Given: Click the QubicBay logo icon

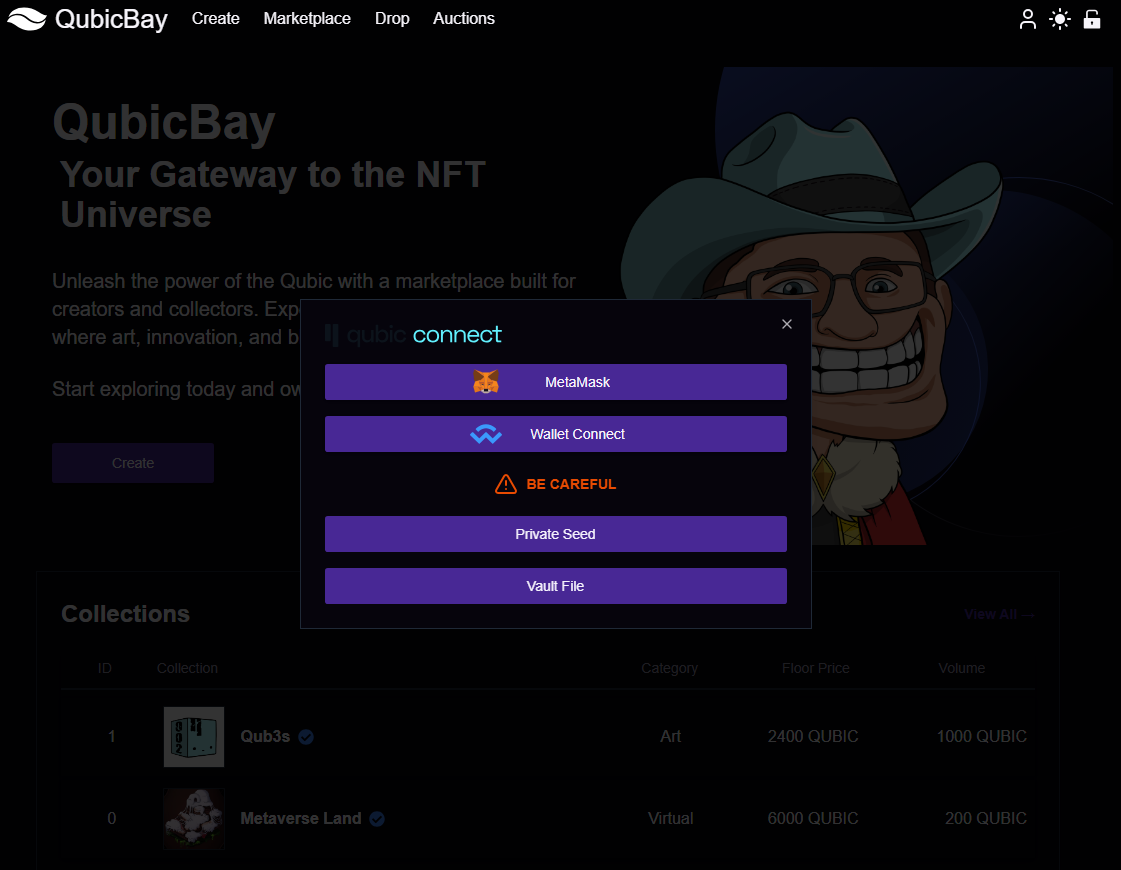Looking at the screenshot, I should tap(27, 18).
